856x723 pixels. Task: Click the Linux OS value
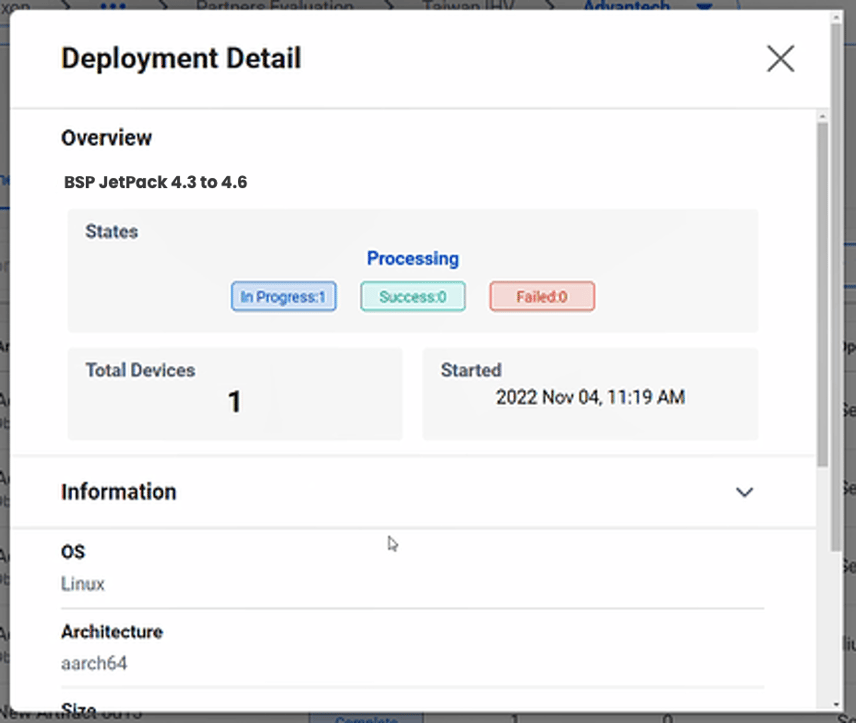click(x=83, y=584)
